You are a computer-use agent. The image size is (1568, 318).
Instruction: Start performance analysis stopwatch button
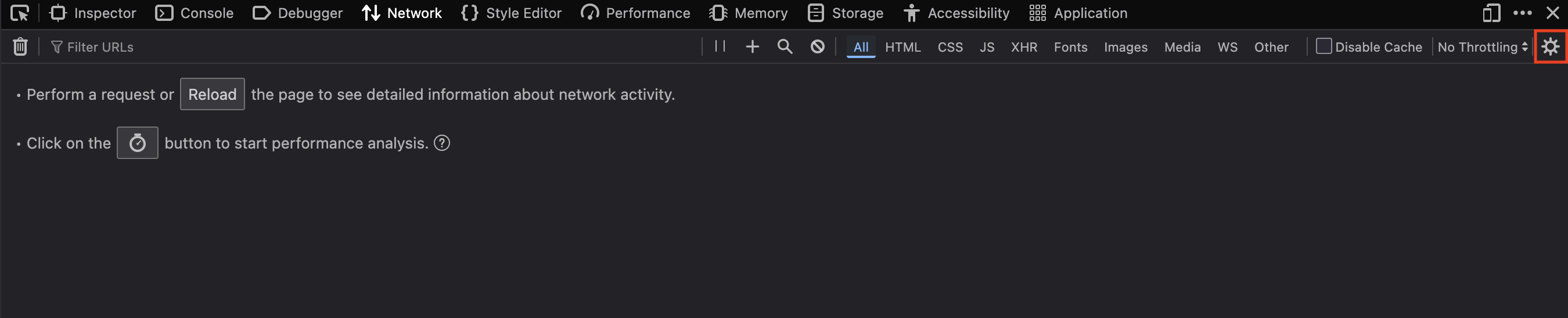click(138, 143)
